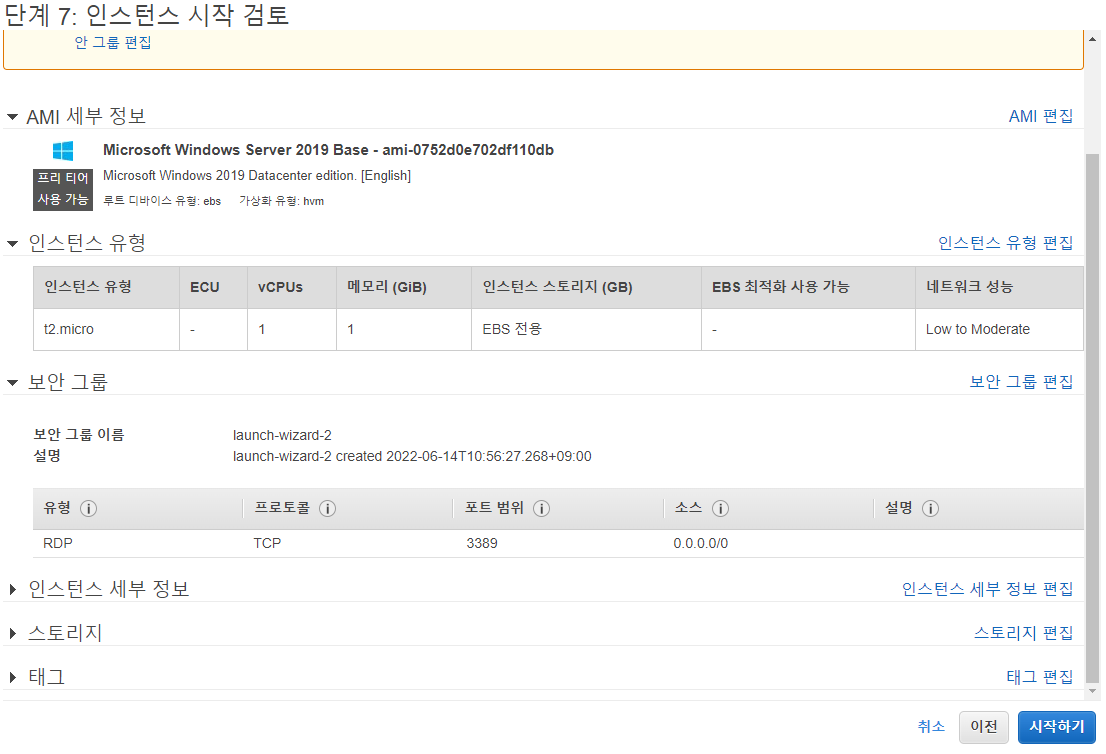
Task: Open the AMI 편집 link
Action: pyautogui.click(x=1040, y=116)
